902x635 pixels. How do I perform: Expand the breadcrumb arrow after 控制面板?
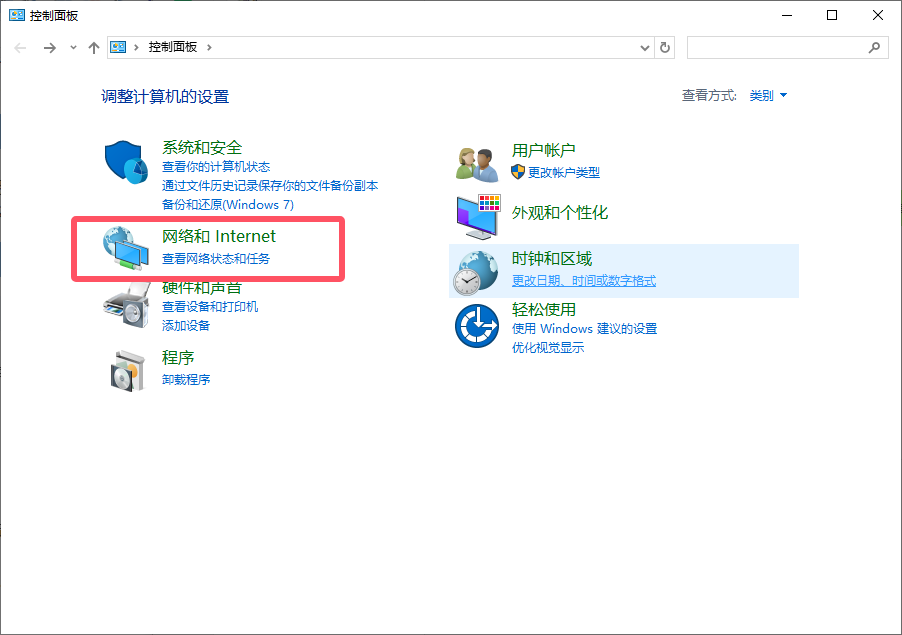coord(209,47)
